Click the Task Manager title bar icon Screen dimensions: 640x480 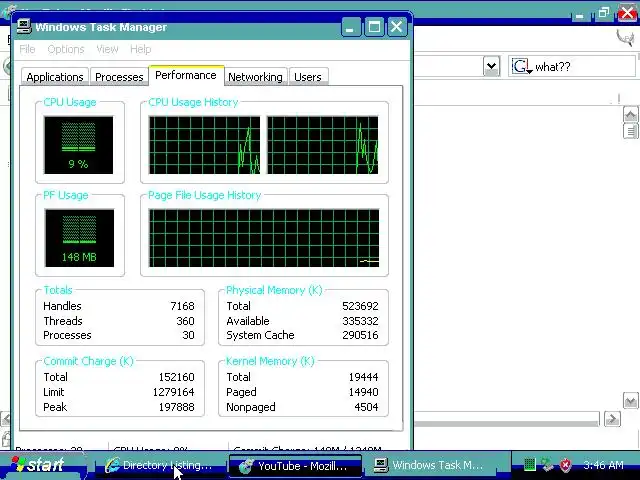24,27
